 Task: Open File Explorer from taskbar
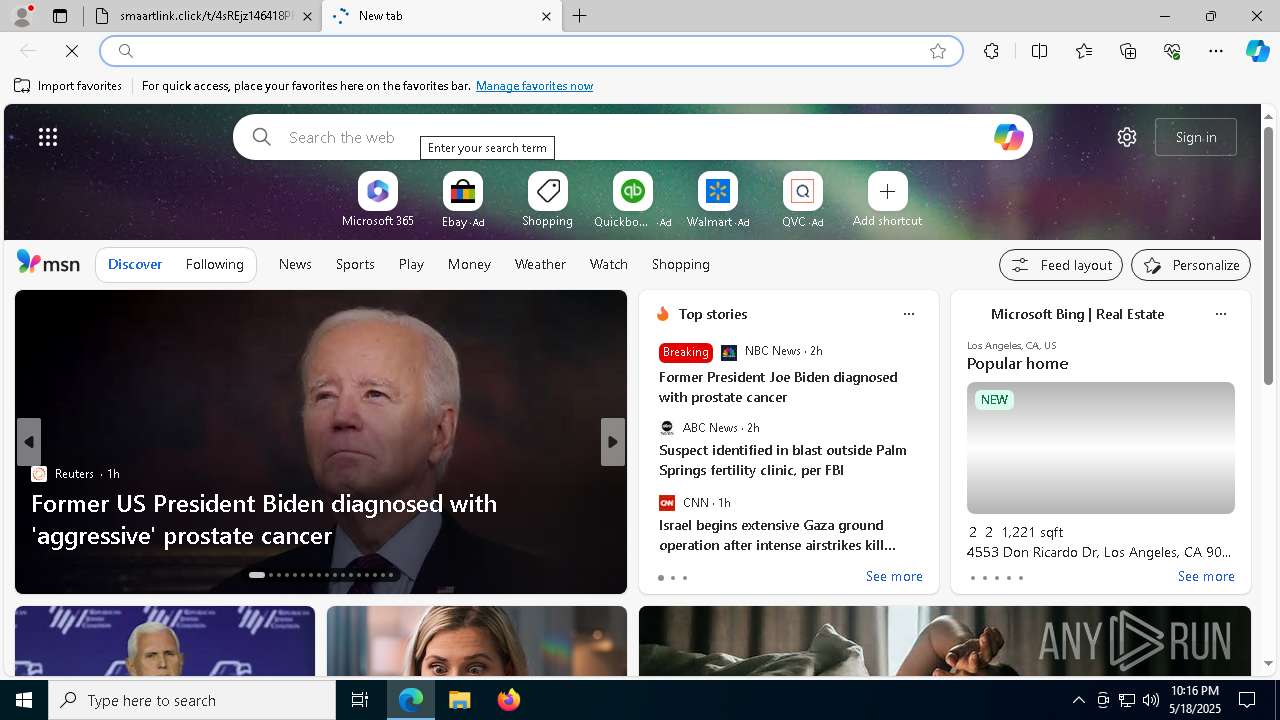coord(459,700)
